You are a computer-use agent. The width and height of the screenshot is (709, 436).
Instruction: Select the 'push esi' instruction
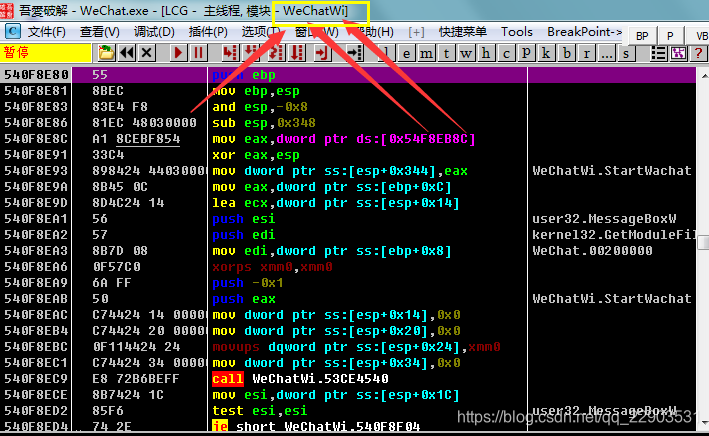pos(244,219)
